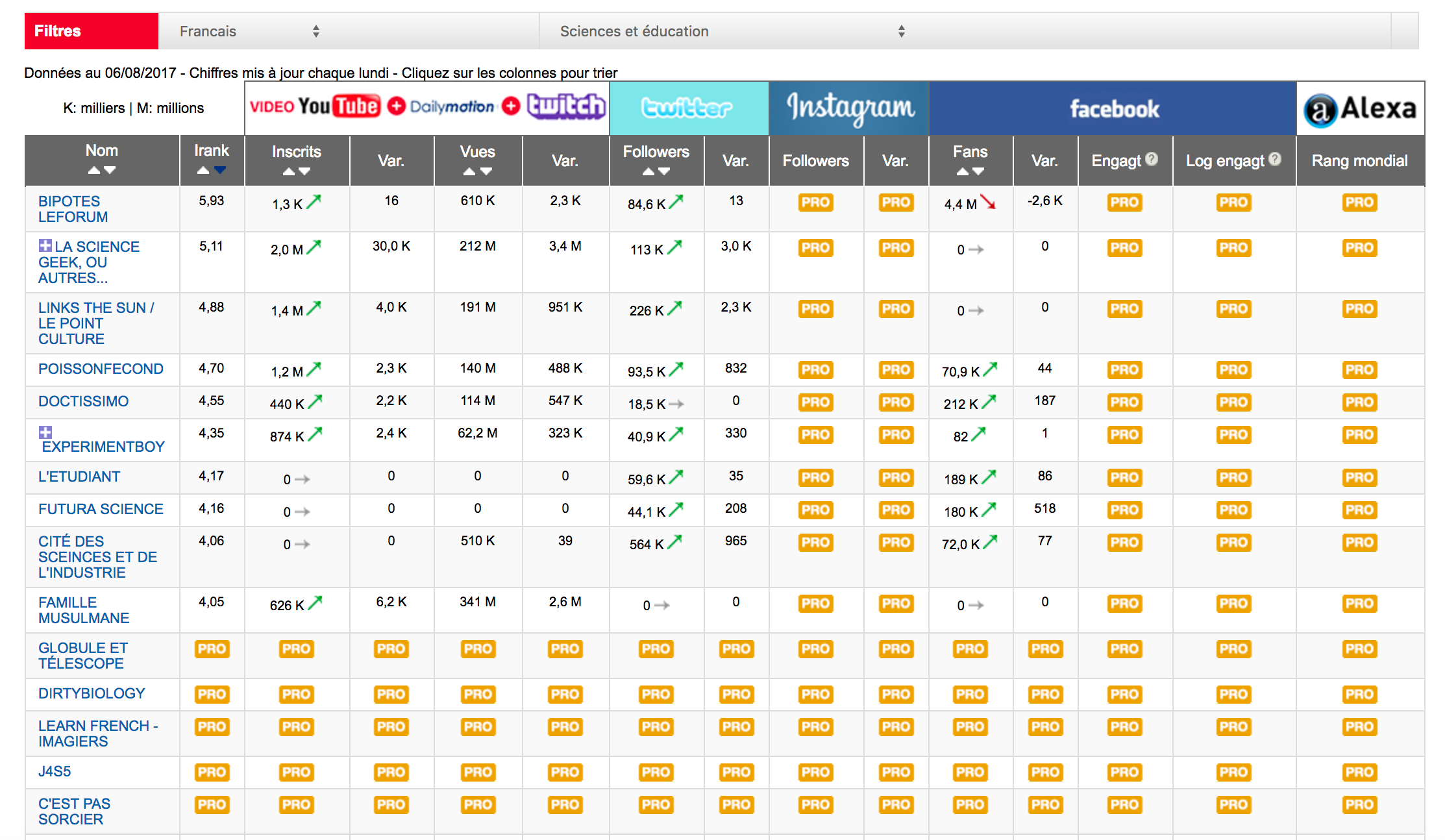The height and width of the screenshot is (840, 1445).
Task: Click the Dailymotion logo in the header
Action: click(x=452, y=106)
